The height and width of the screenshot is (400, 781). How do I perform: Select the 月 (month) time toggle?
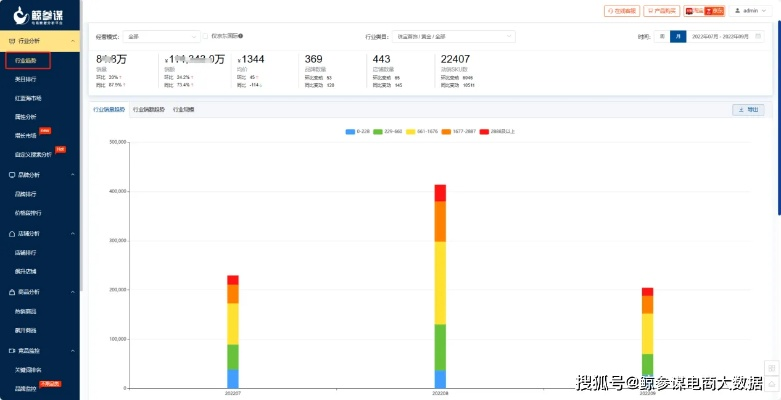point(678,36)
